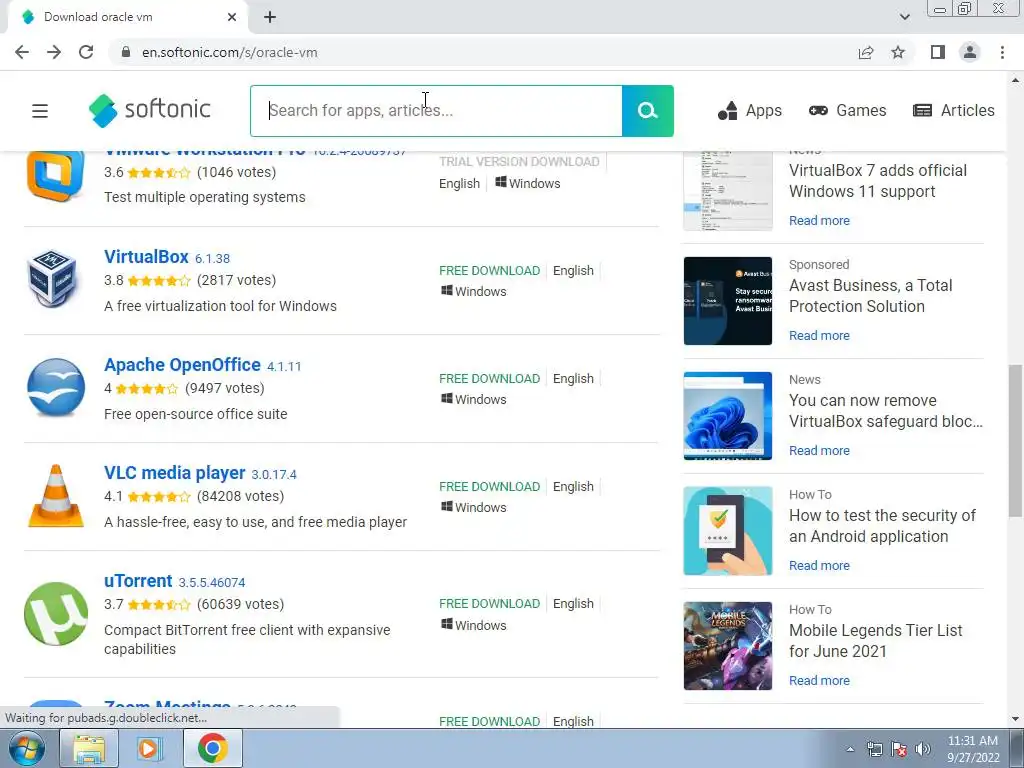
Task: Reload the current page
Action: 86,52
